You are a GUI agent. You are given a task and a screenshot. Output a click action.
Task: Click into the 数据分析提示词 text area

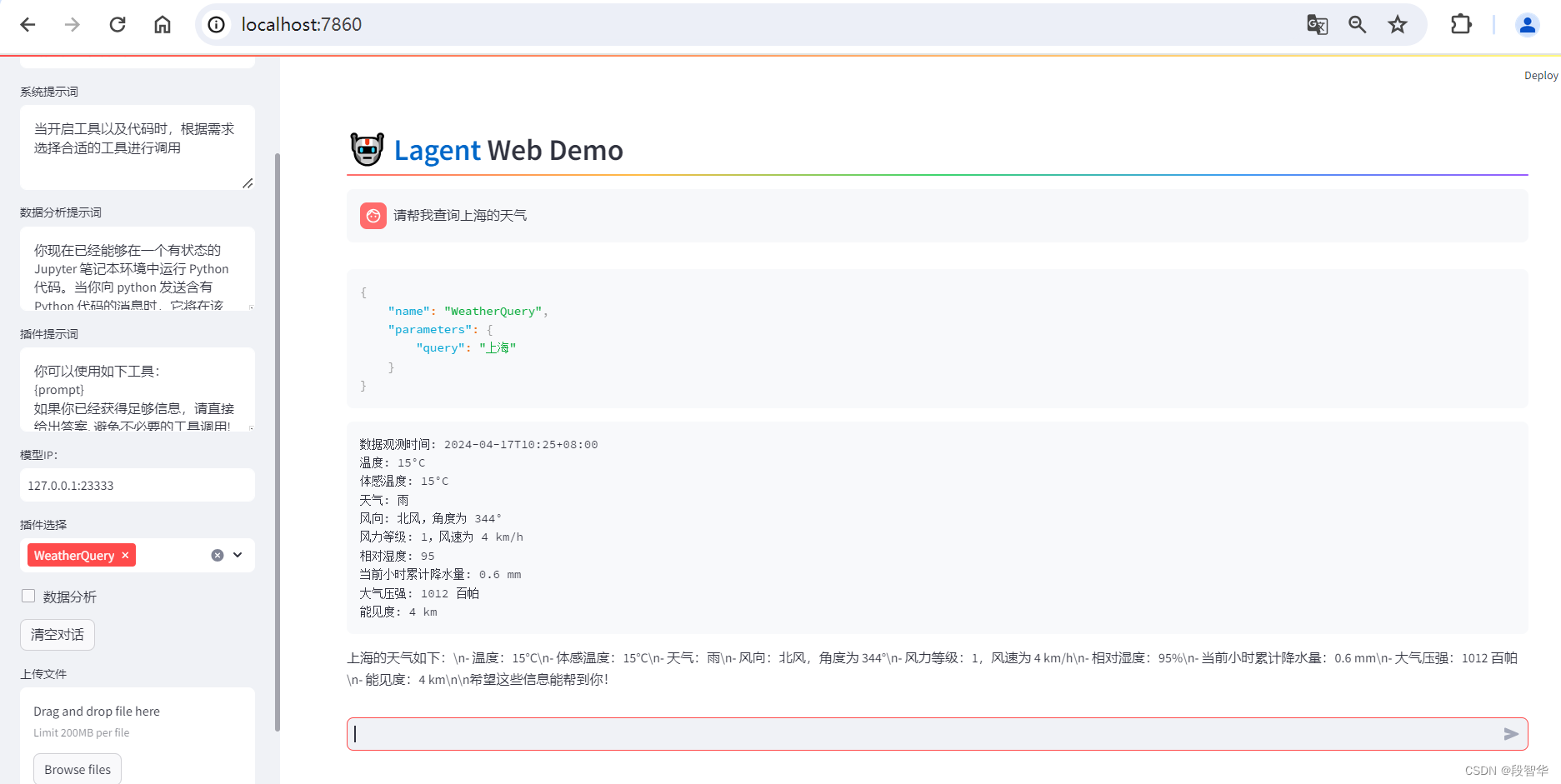pyautogui.click(x=138, y=268)
